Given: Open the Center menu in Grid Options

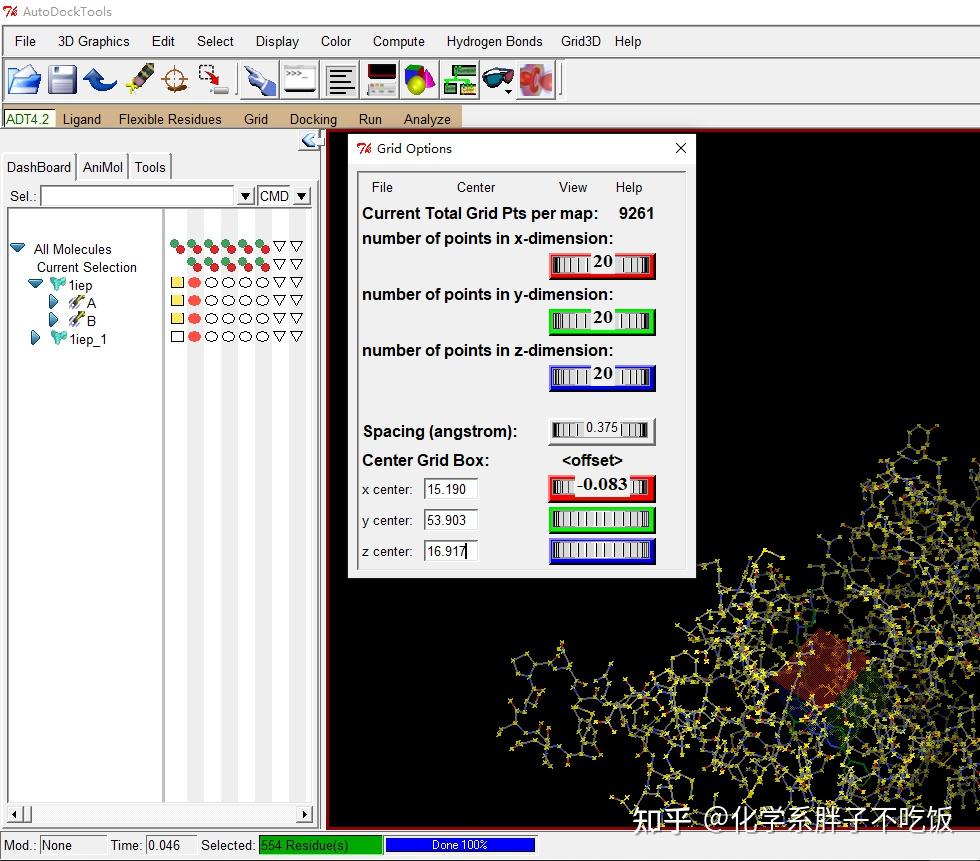Looking at the screenshot, I should tap(476, 187).
